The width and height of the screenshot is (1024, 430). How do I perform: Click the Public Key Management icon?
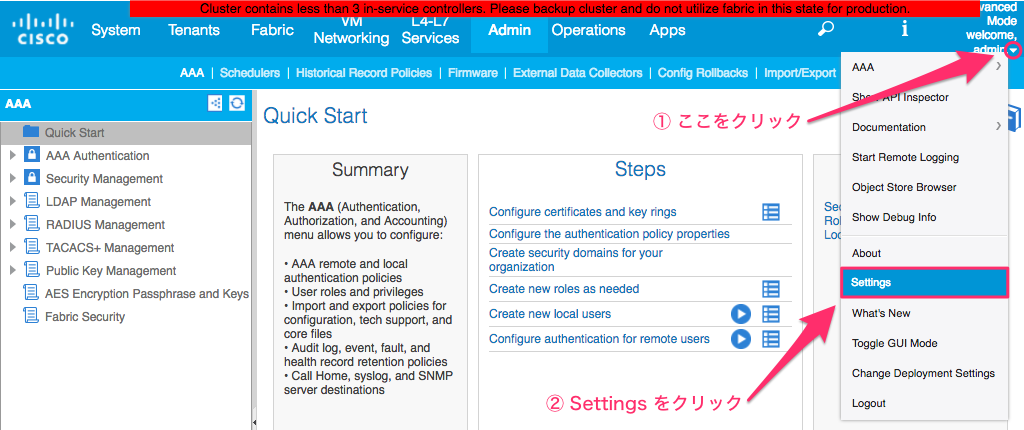pos(31,271)
